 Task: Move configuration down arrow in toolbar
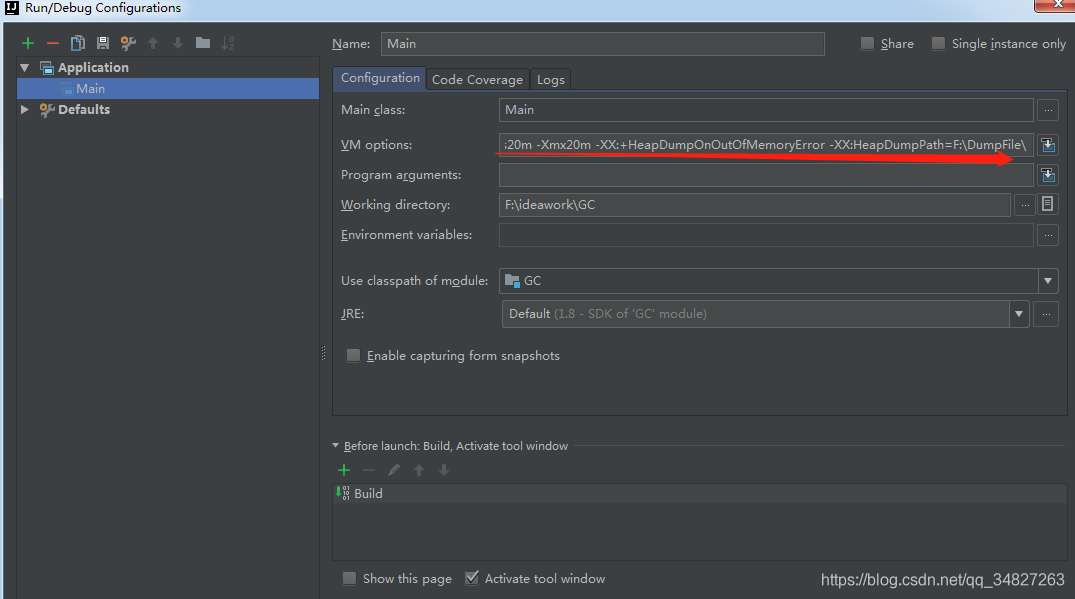178,43
